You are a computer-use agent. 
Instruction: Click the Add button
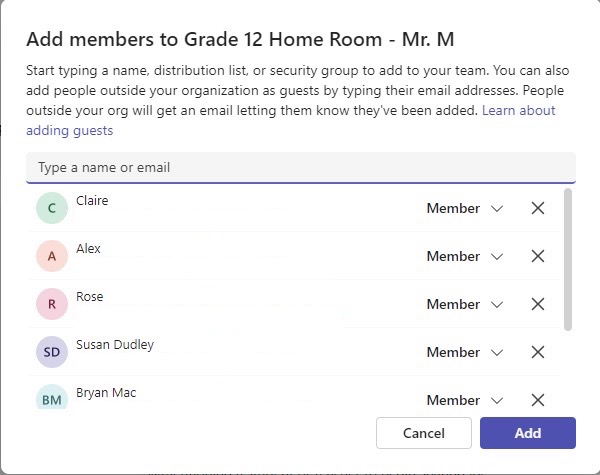pyautogui.click(x=528, y=433)
